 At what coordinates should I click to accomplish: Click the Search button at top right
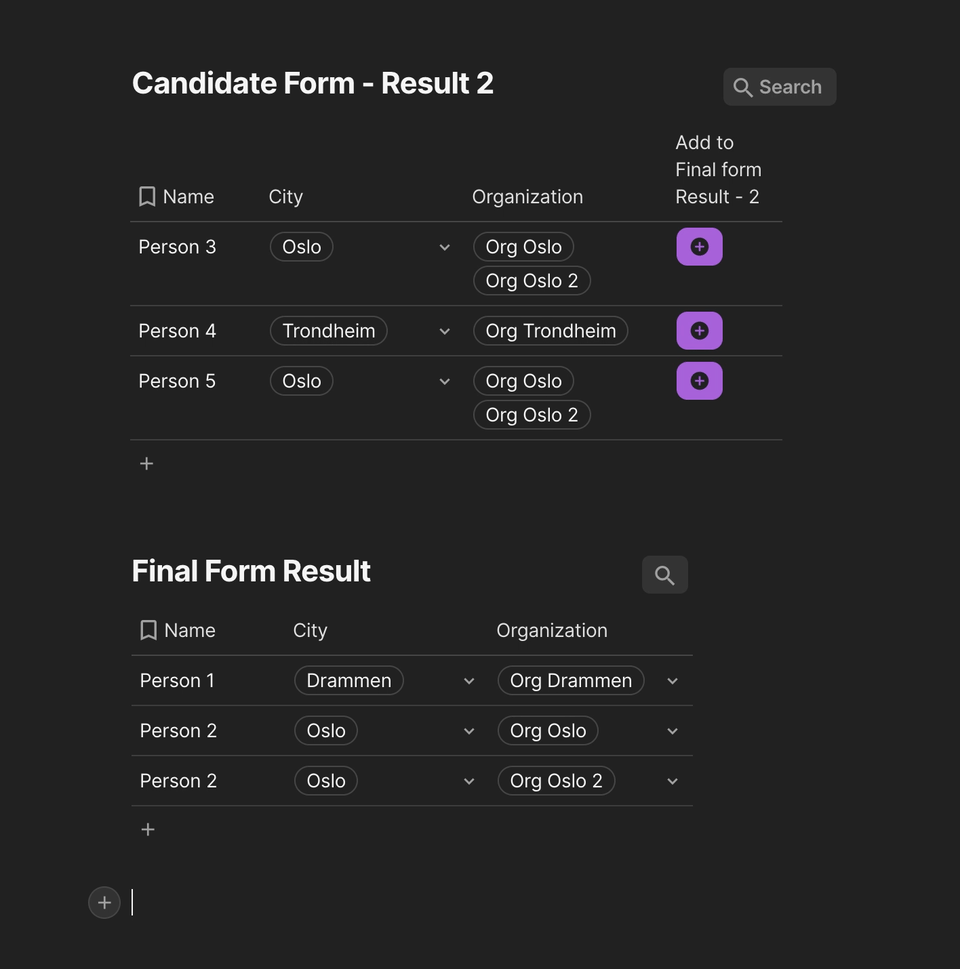779,87
